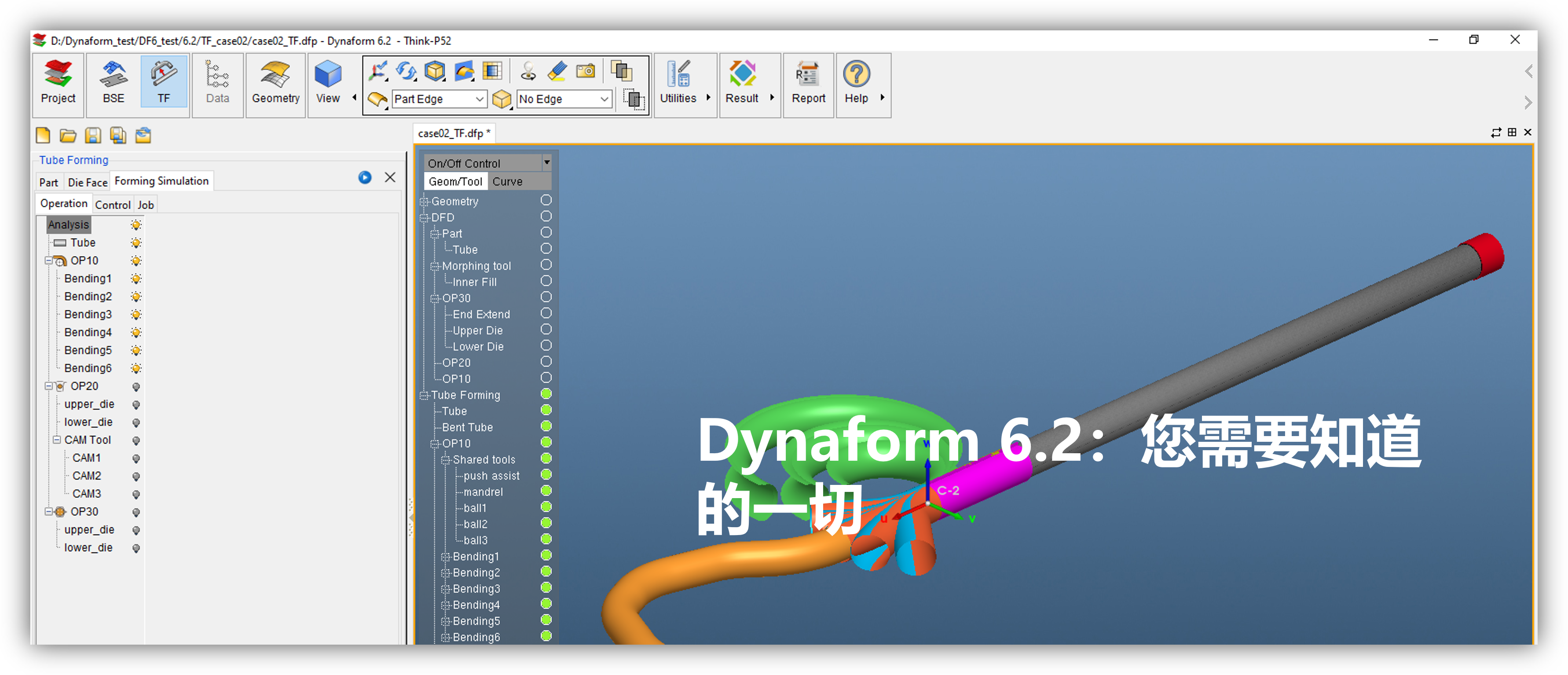1568x675 pixels.
Task: Click the cube icon beside No Edge
Action: 502,99
